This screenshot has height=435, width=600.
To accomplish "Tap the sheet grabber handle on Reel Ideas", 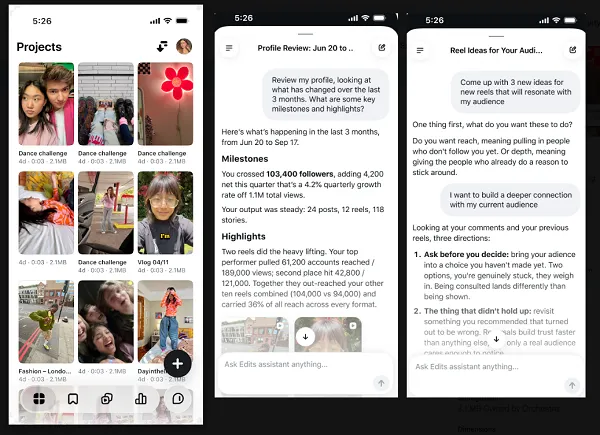I will 496,36.
